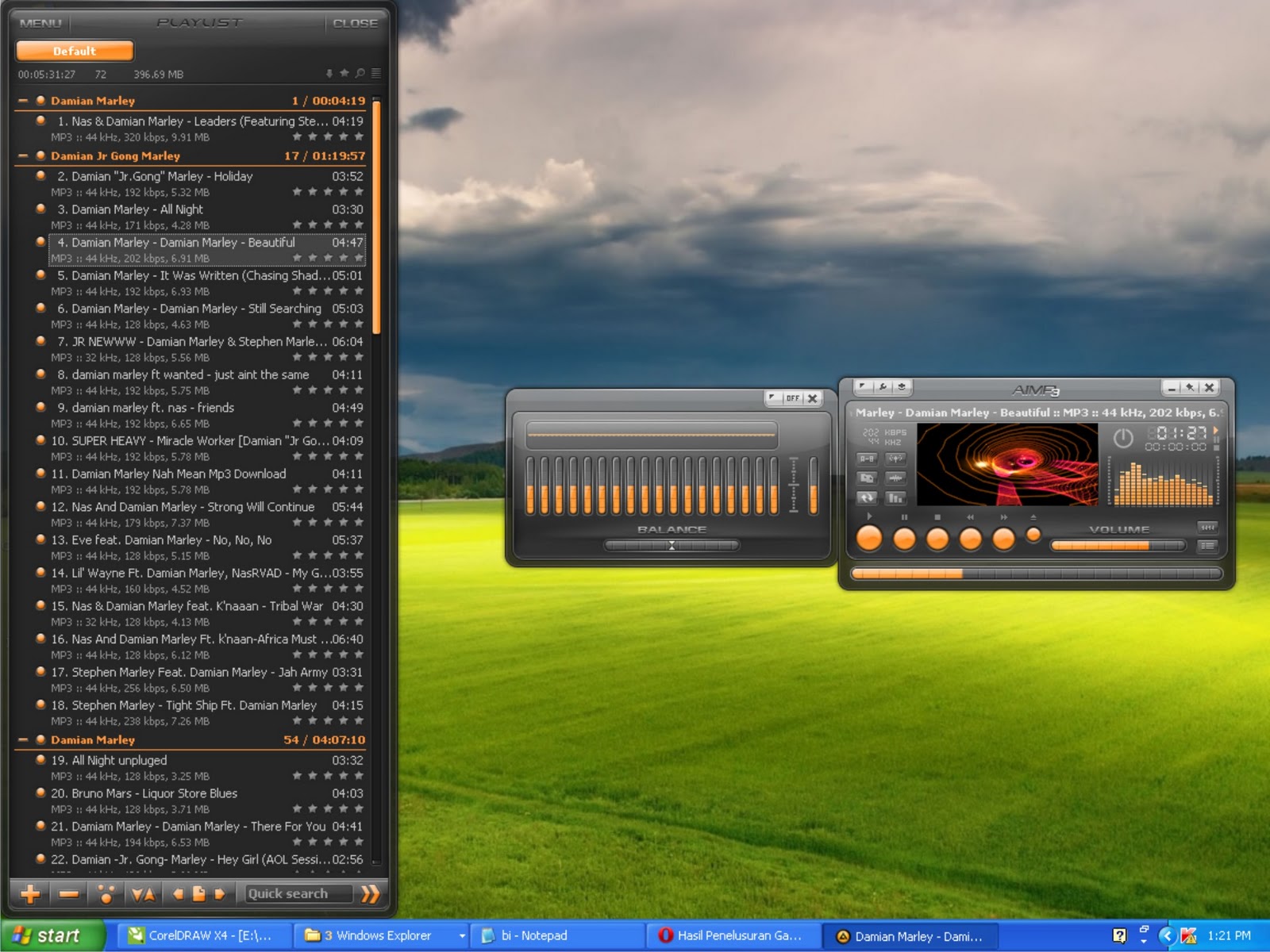The width and height of the screenshot is (1270, 952).
Task: Pin AIMP player always on top
Action: (x=1190, y=387)
